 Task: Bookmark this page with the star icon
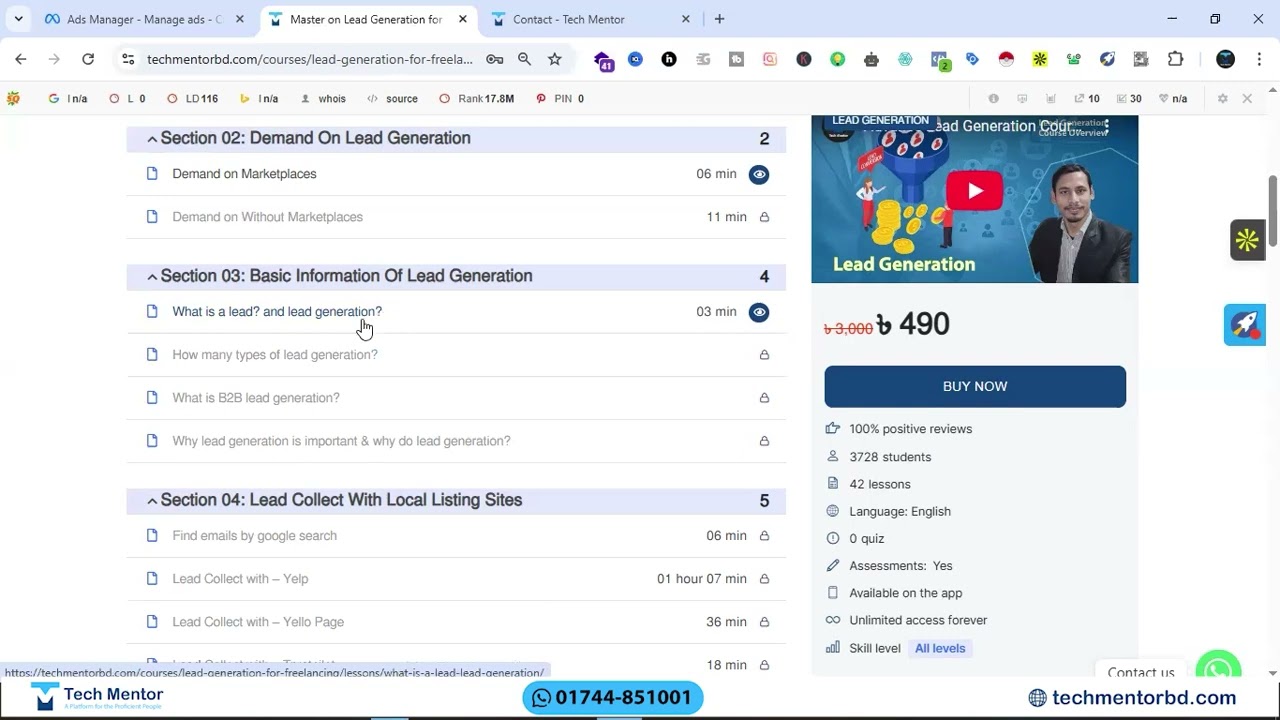pyautogui.click(x=554, y=59)
